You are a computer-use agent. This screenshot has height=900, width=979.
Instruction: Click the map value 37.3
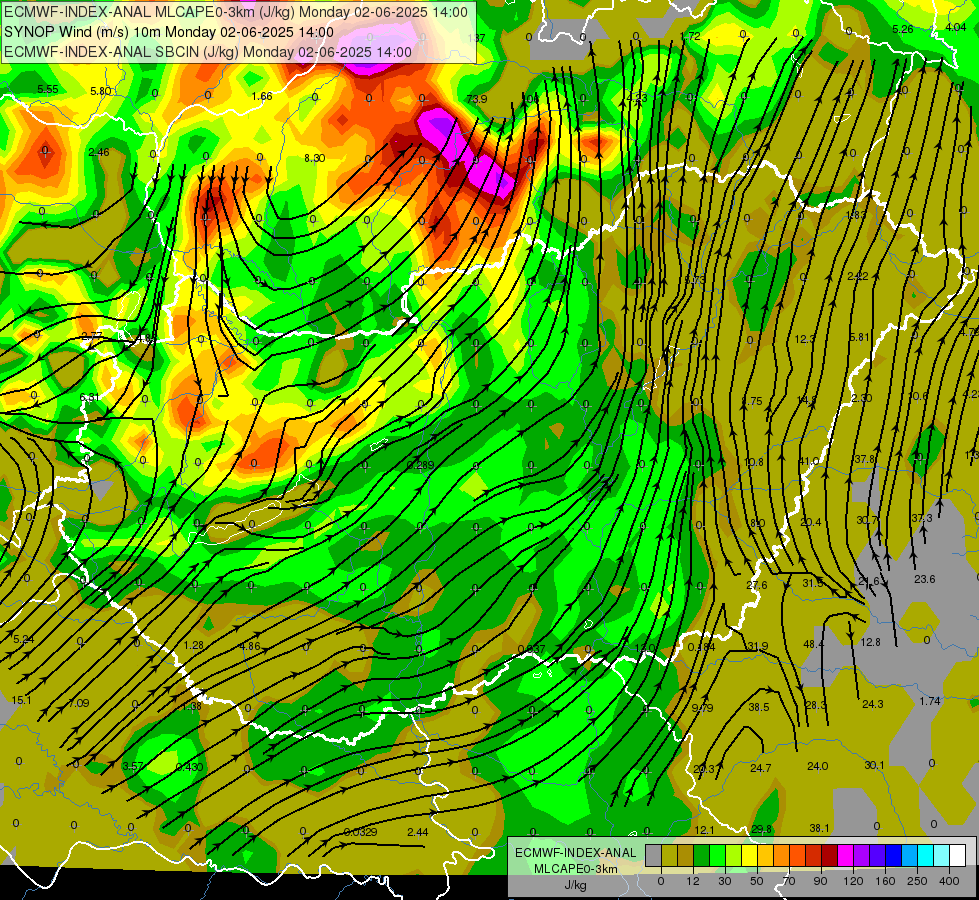(x=922, y=518)
